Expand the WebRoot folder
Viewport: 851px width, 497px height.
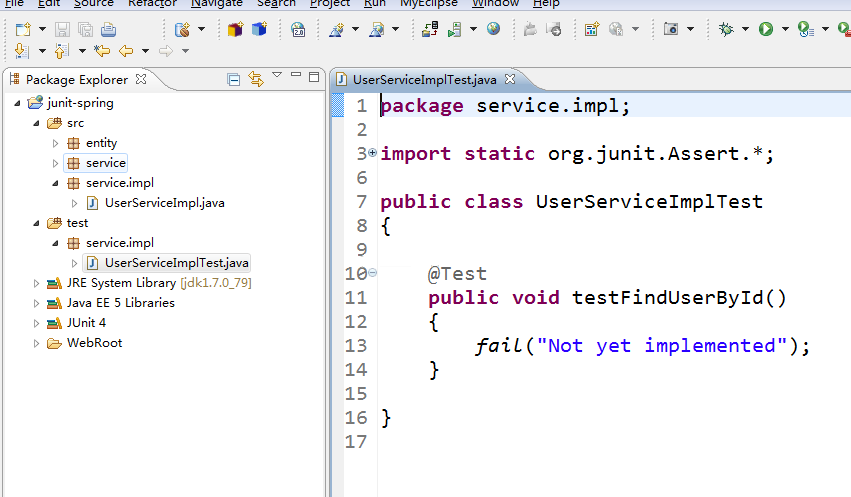point(36,343)
